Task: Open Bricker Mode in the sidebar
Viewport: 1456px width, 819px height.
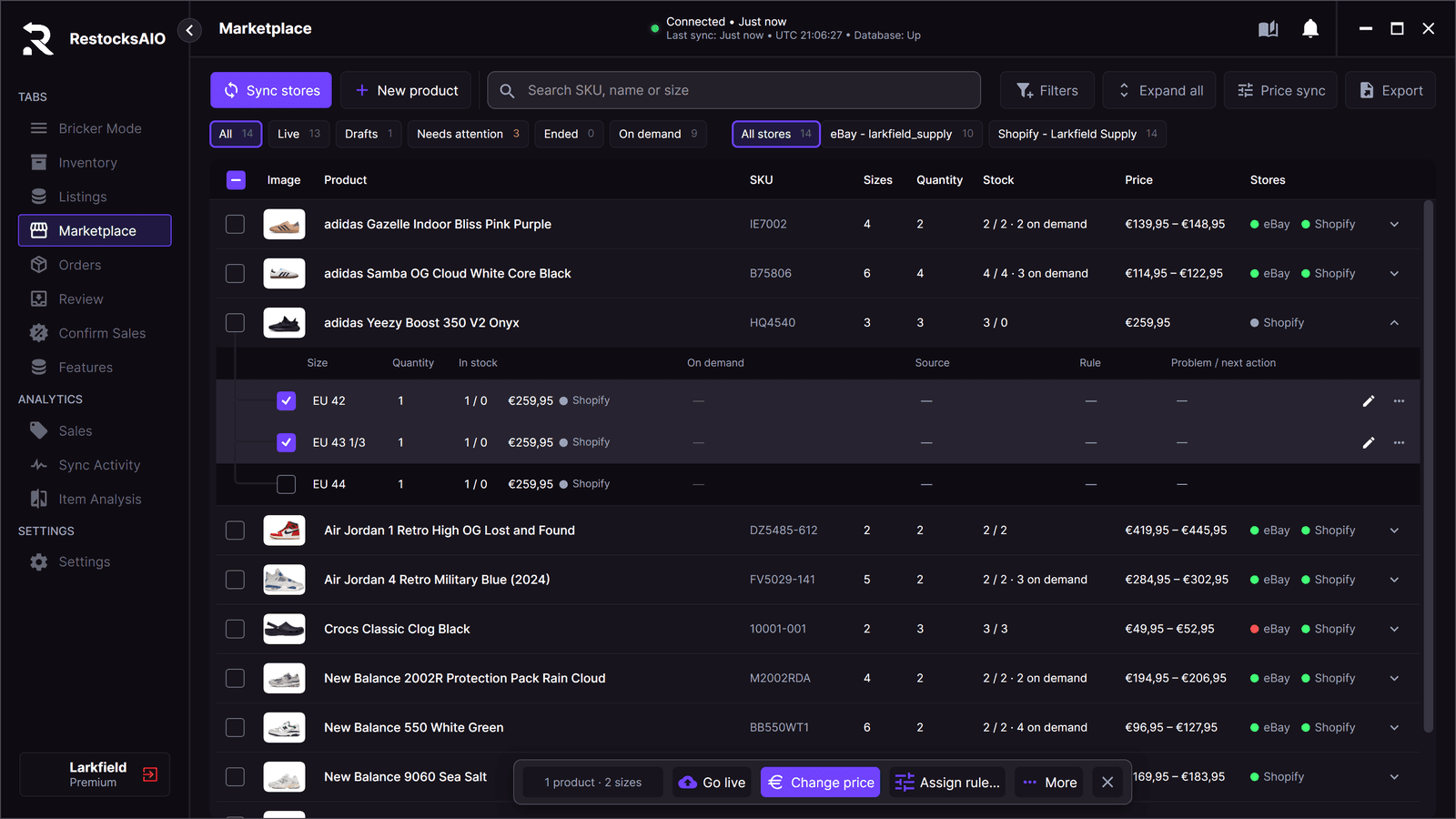Action: coord(95,128)
